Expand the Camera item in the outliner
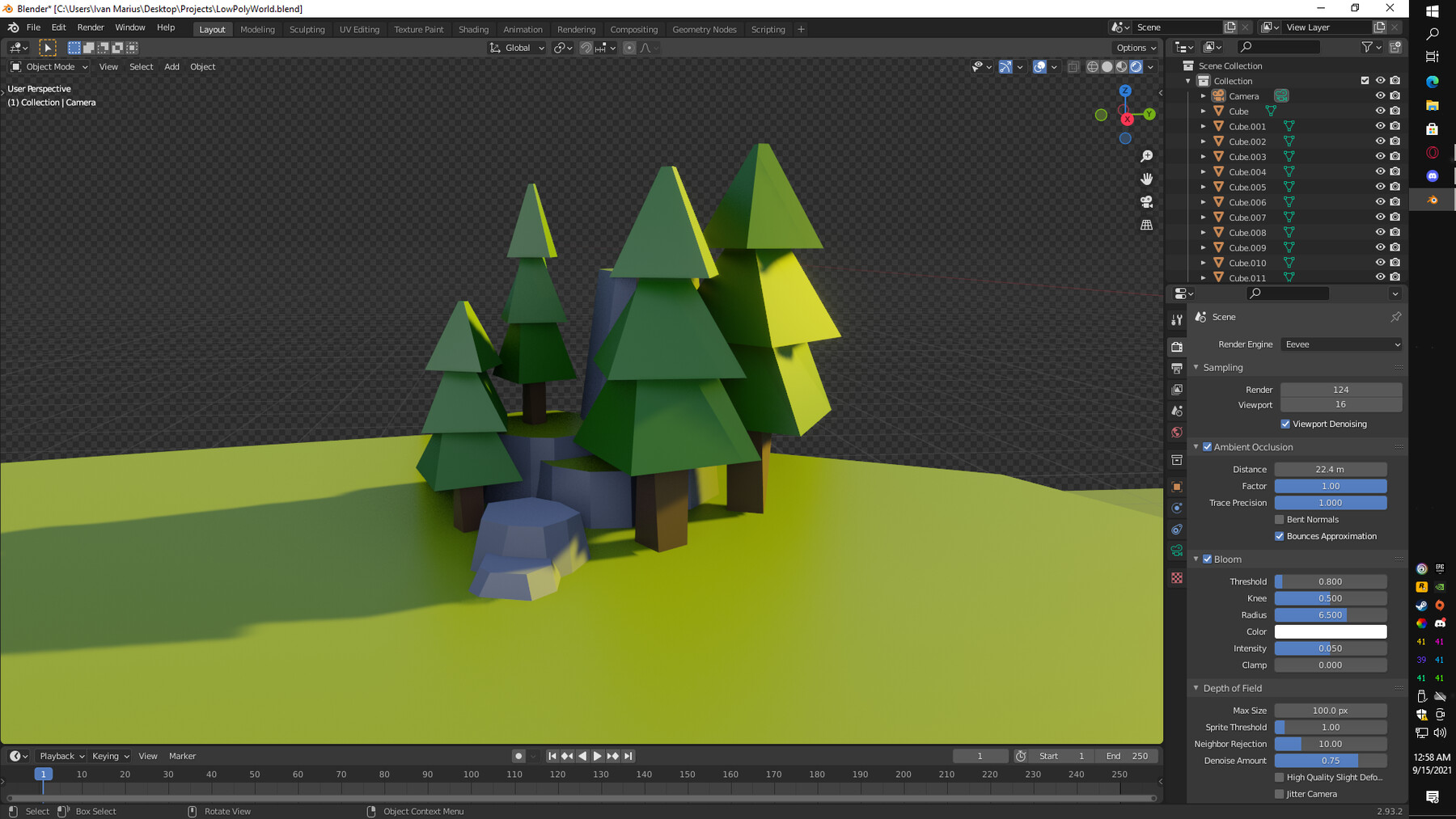Screen dimensions: 1456x819 [1204, 95]
